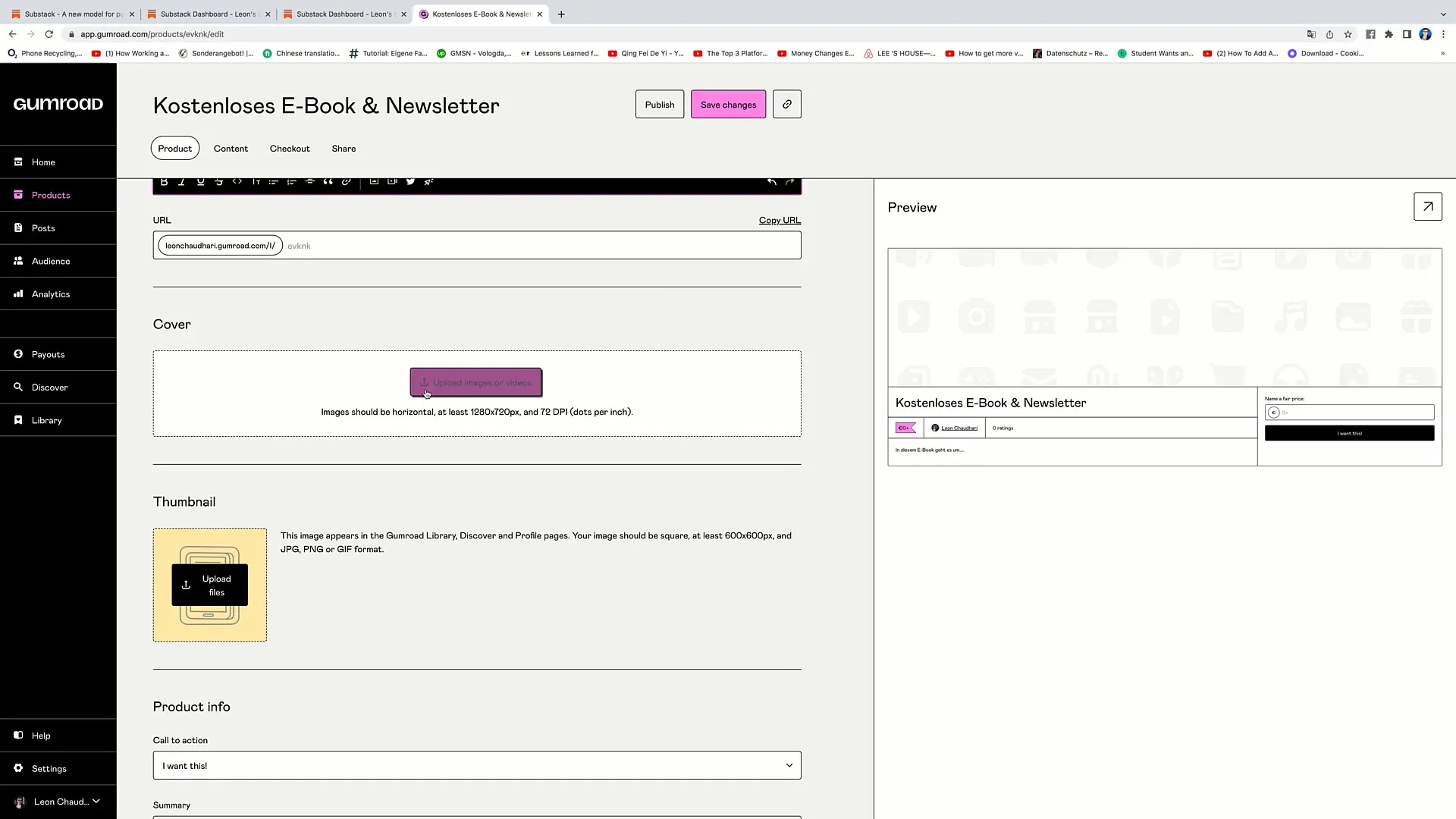Screen dimensions: 1456x819
Task: Click the undo arrow in editor toolbar
Action: pos(771,181)
